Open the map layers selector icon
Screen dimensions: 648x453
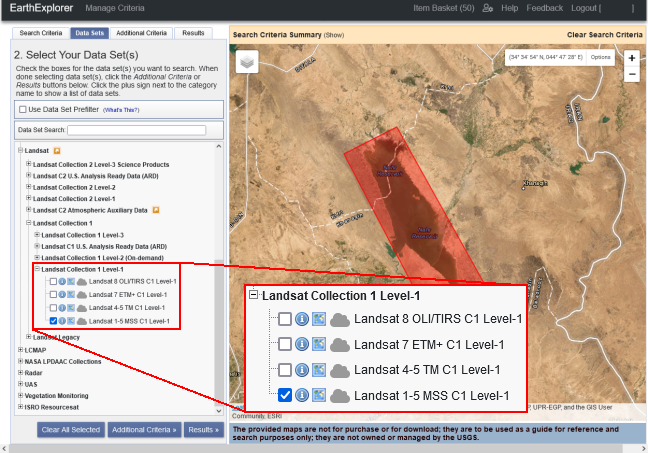point(247,60)
